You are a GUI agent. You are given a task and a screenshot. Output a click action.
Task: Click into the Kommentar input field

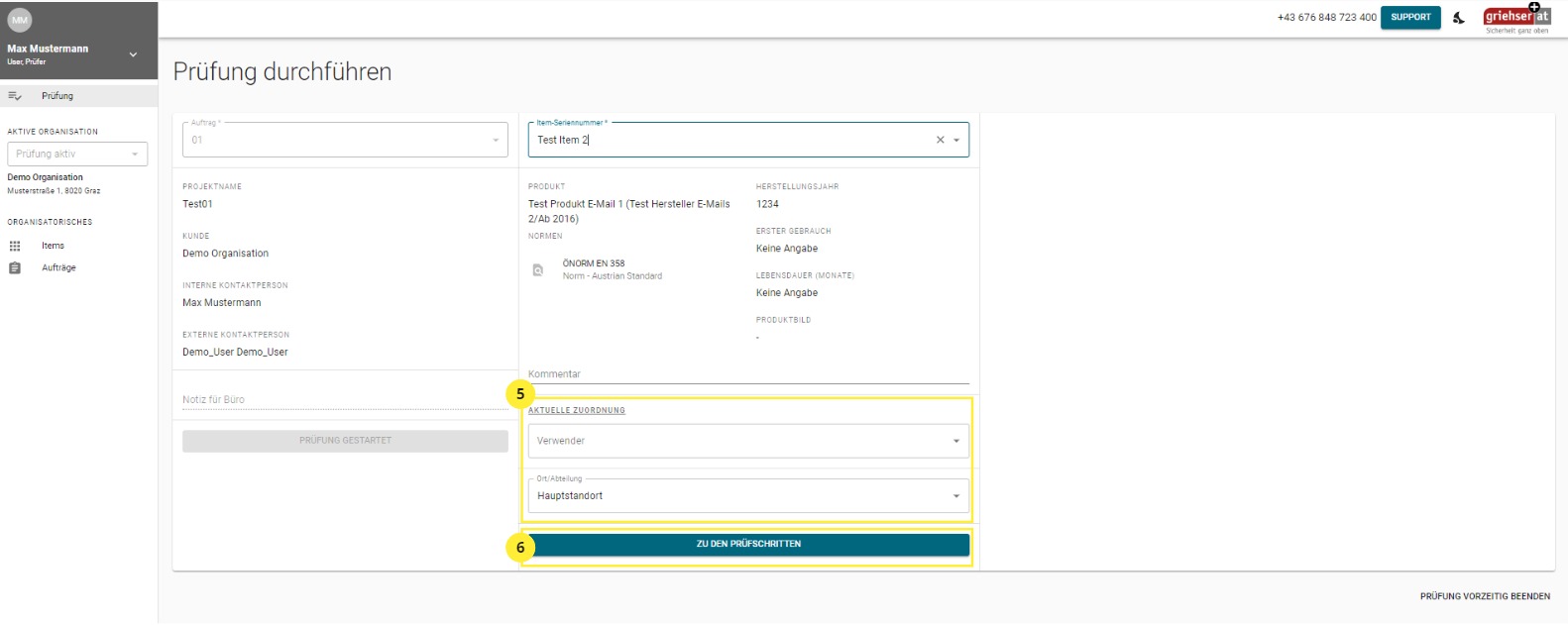pyautogui.click(x=747, y=374)
